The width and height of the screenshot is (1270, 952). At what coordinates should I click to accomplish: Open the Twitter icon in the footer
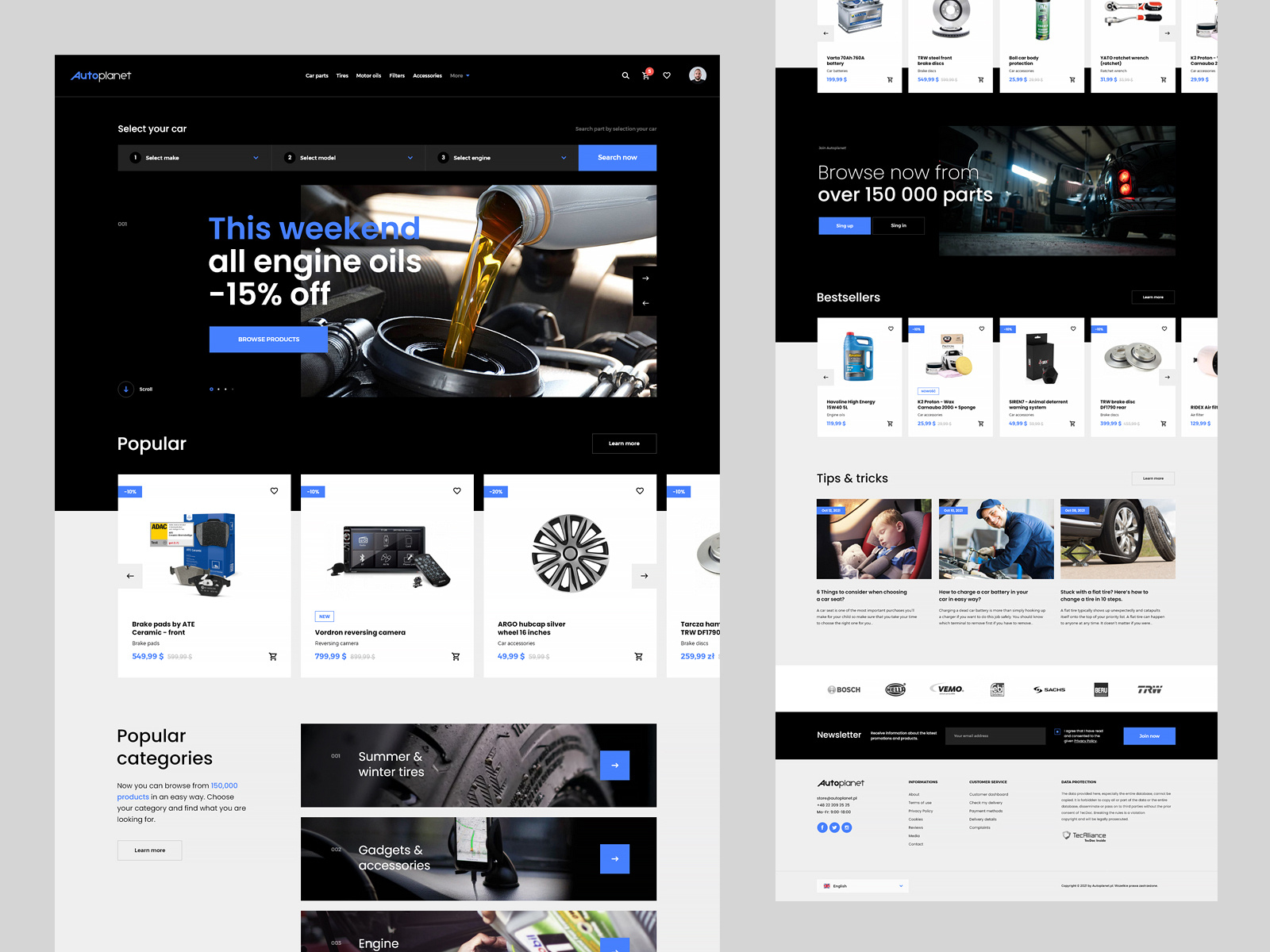pos(834,827)
